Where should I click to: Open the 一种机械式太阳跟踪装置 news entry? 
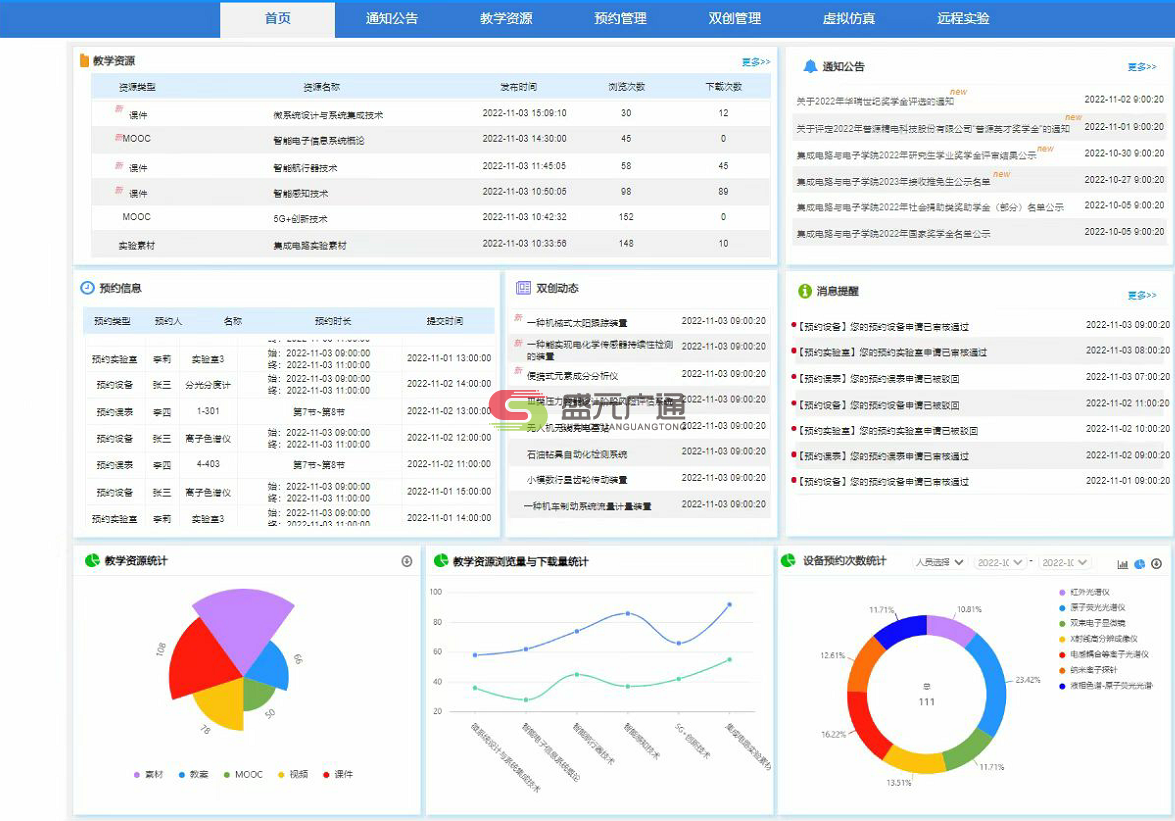pos(576,323)
